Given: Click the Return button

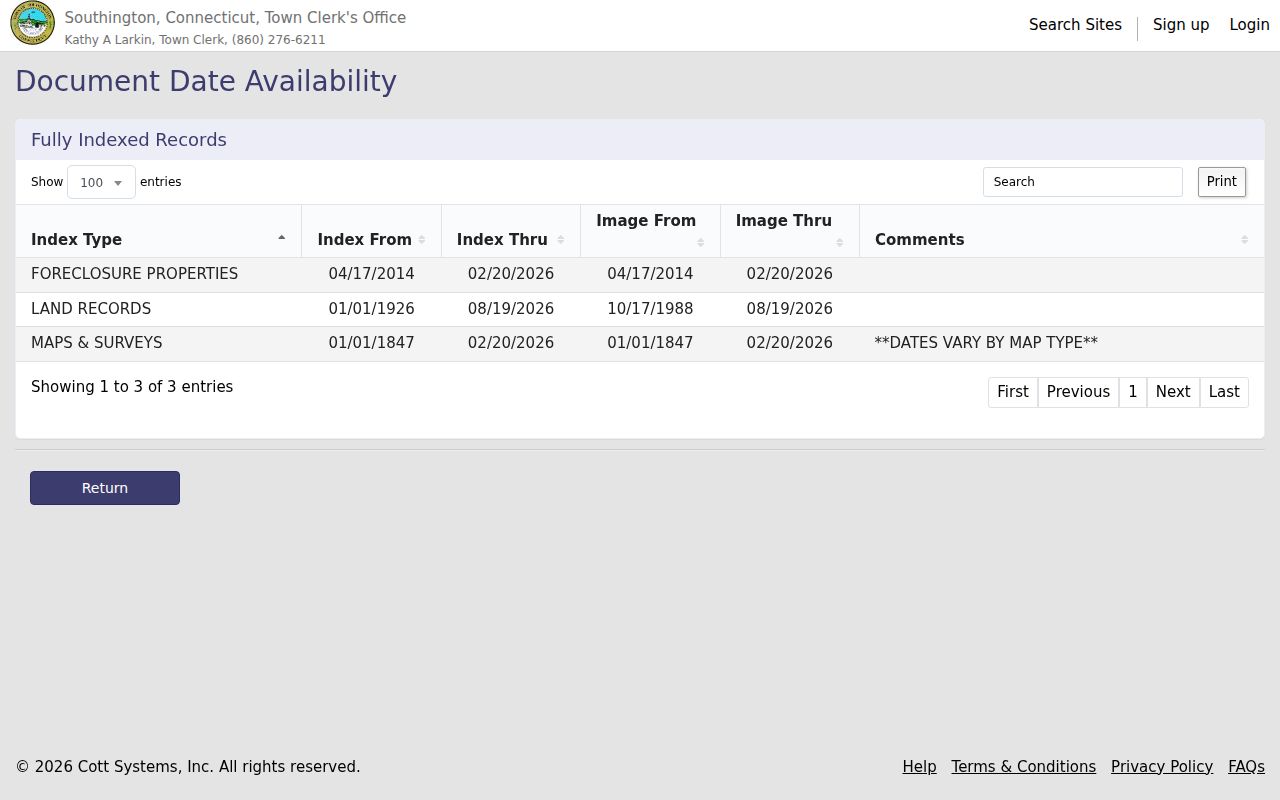Looking at the screenshot, I should (105, 488).
